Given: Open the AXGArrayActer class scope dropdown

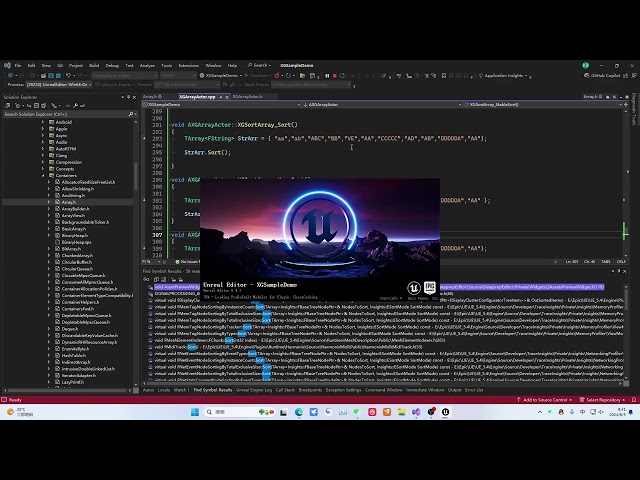Looking at the screenshot, I should pos(382,104).
